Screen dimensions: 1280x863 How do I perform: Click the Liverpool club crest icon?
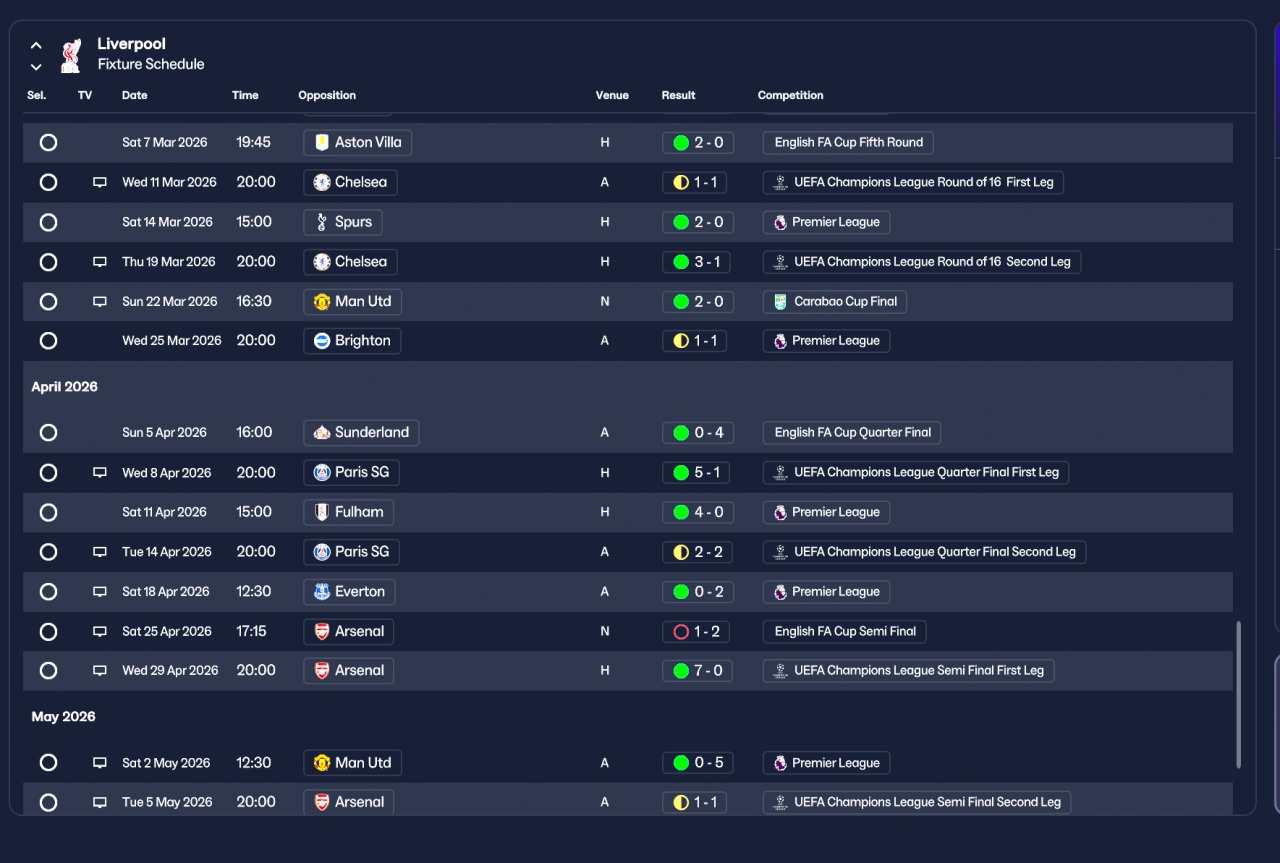[71, 55]
